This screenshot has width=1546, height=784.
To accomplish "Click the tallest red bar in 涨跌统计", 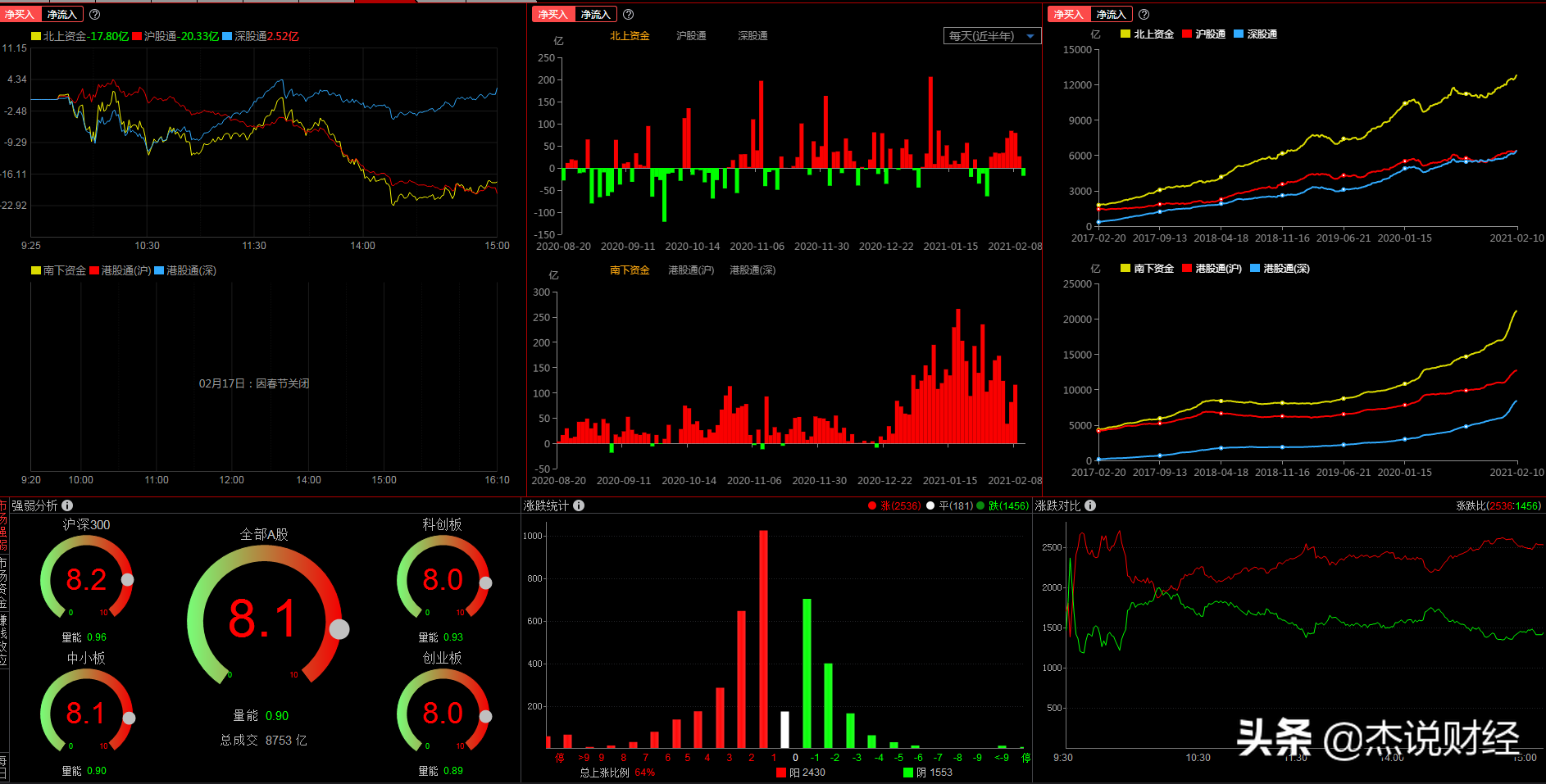I will pos(763,639).
